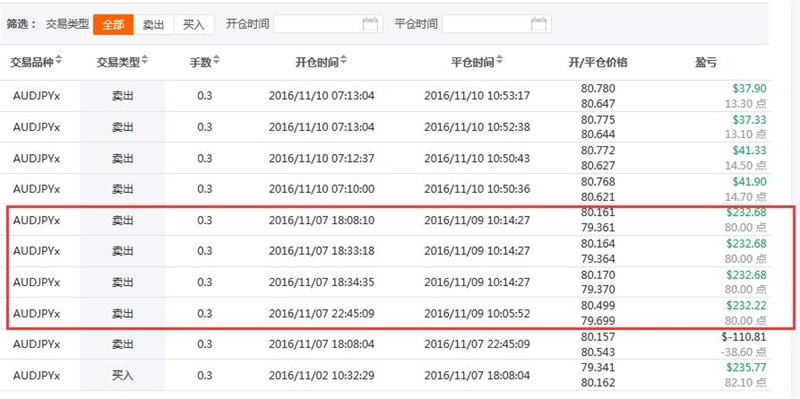Select profit value $41.90

click(x=749, y=182)
